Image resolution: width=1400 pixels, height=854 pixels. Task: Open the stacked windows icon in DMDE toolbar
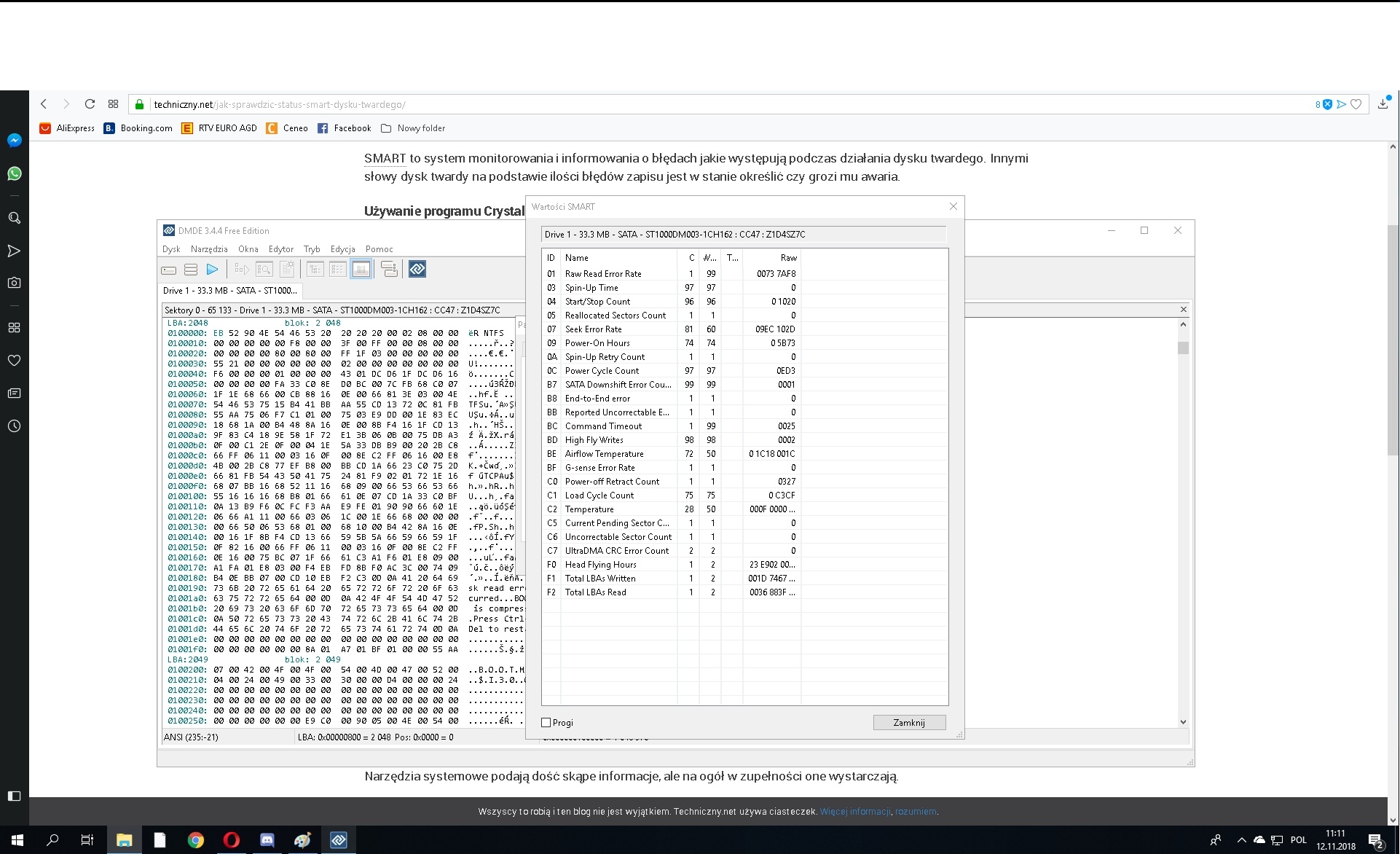pyautogui.click(x=389, y=270)
